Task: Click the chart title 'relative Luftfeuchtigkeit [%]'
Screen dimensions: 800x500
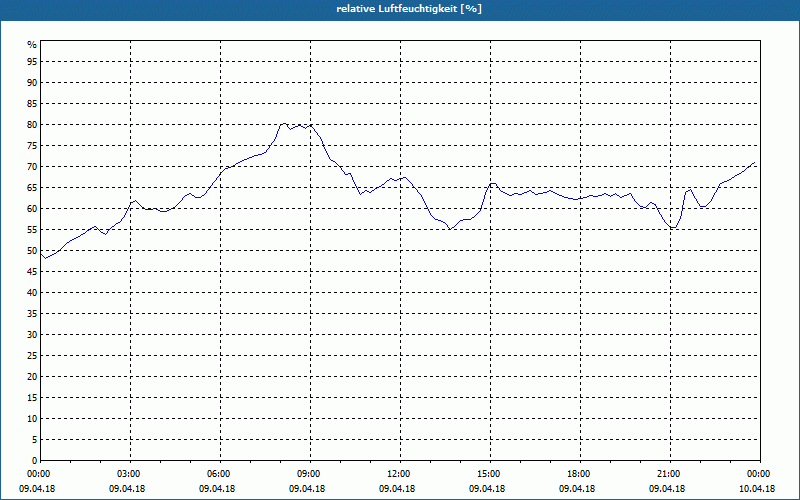Action: pyautogui.click(x=409, y=9)
